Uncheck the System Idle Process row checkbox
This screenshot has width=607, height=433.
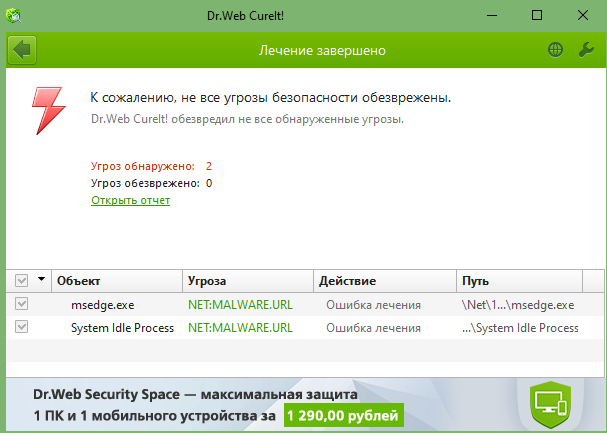tap(22, 327)
